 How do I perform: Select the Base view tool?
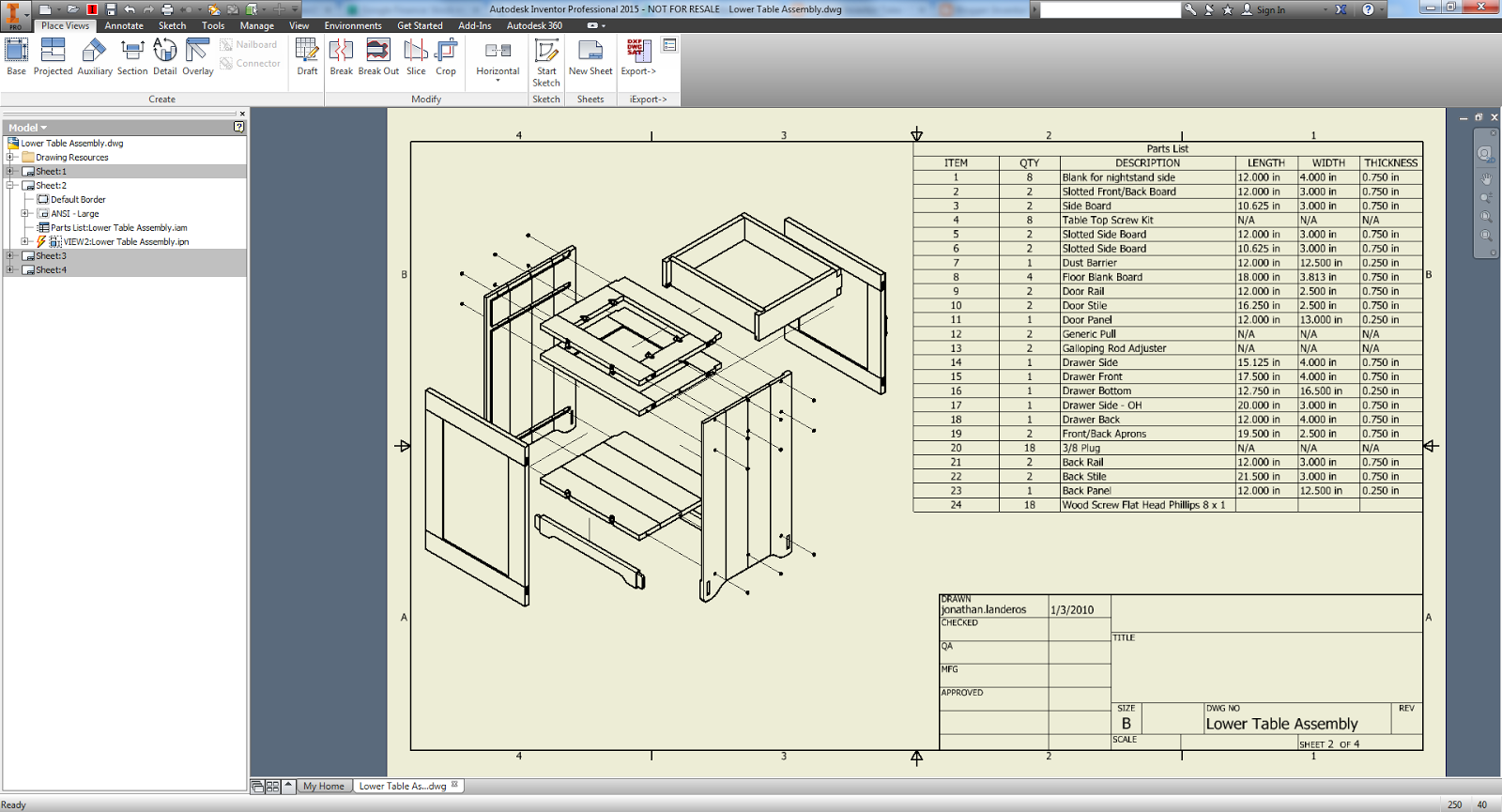coord(17,57)
